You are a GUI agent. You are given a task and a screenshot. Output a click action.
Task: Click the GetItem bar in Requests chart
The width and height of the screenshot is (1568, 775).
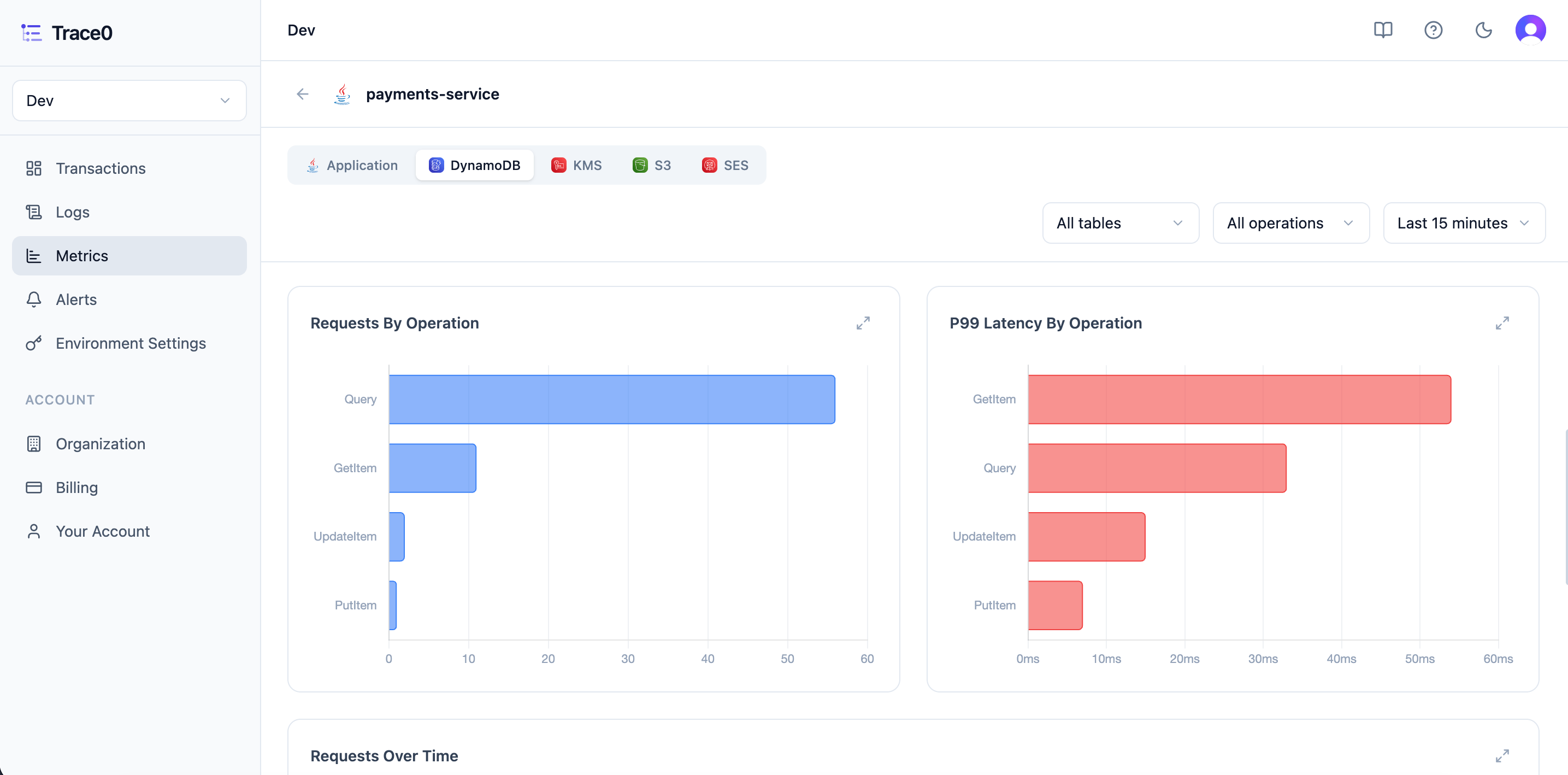[432, 468]
